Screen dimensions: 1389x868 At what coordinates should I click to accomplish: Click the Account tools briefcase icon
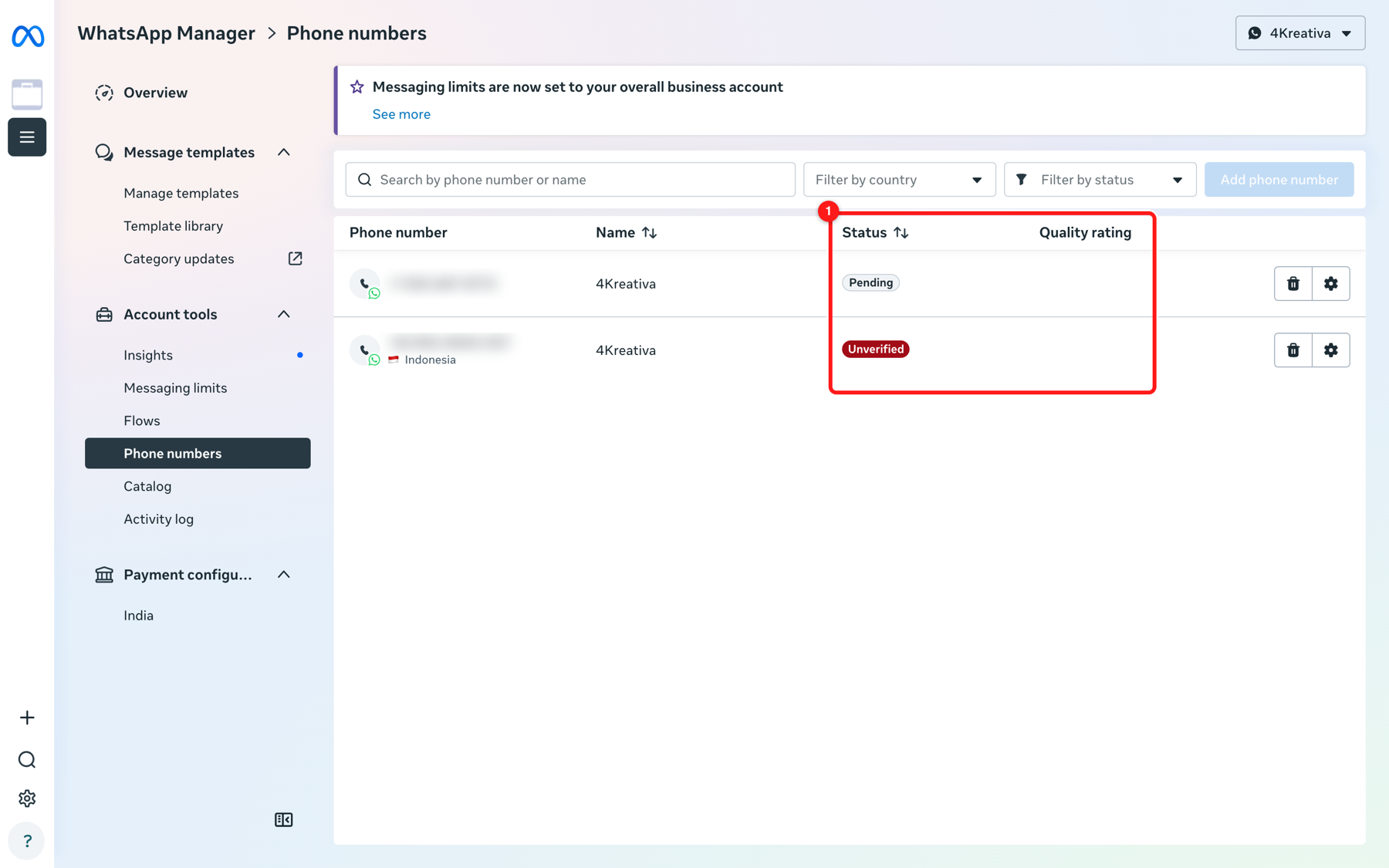[x=104, y=314]
